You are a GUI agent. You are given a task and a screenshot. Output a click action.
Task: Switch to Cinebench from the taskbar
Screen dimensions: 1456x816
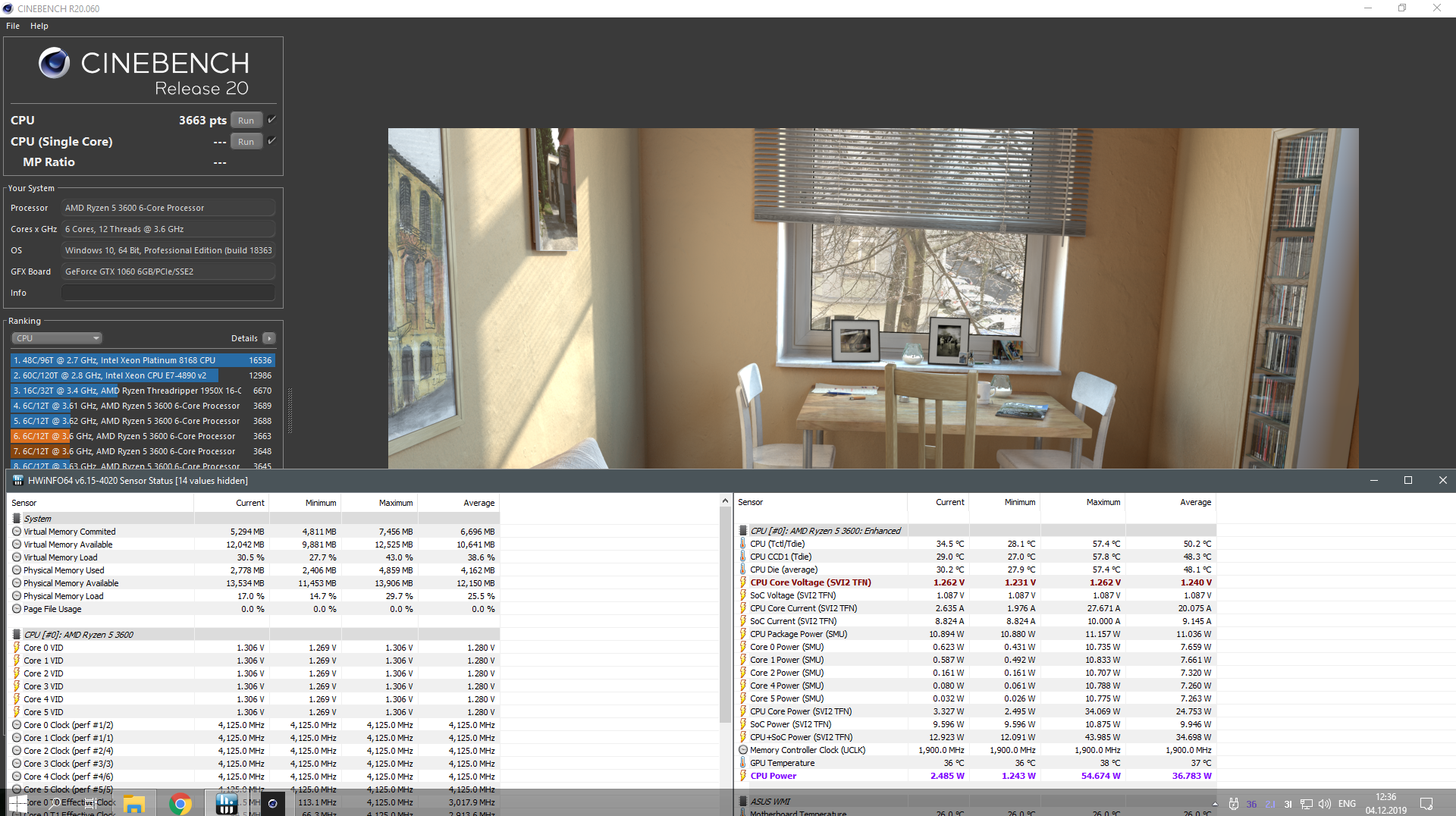(x=273, y=803)
